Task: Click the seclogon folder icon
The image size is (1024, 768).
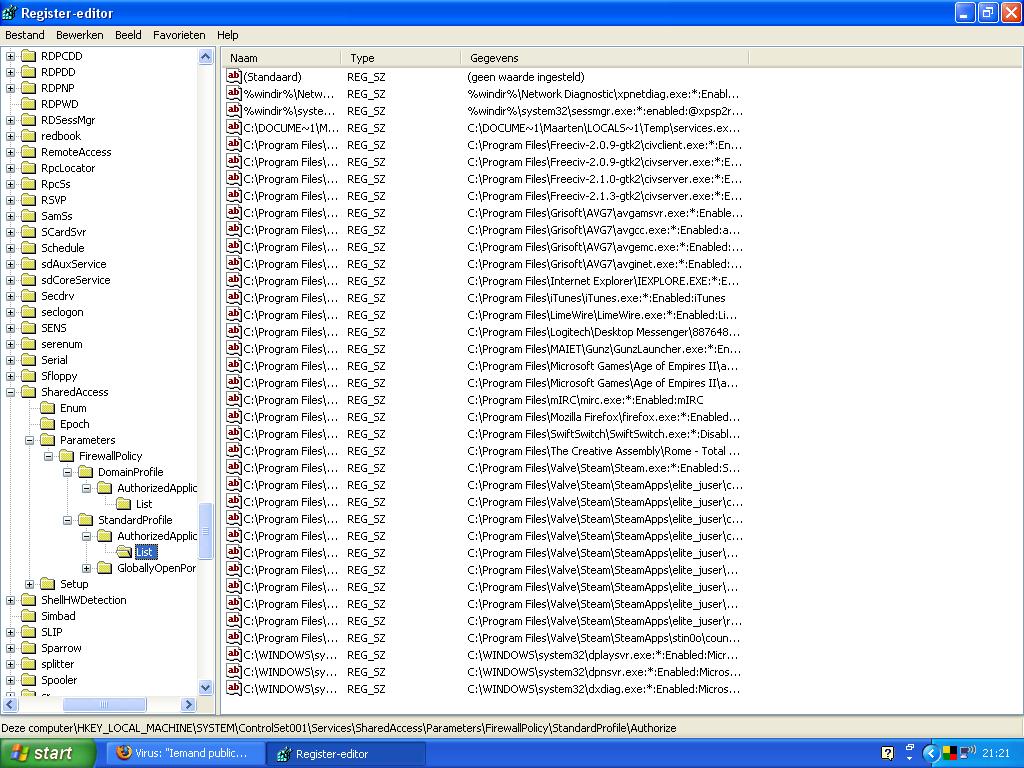Action: click(x=28, y=312)
